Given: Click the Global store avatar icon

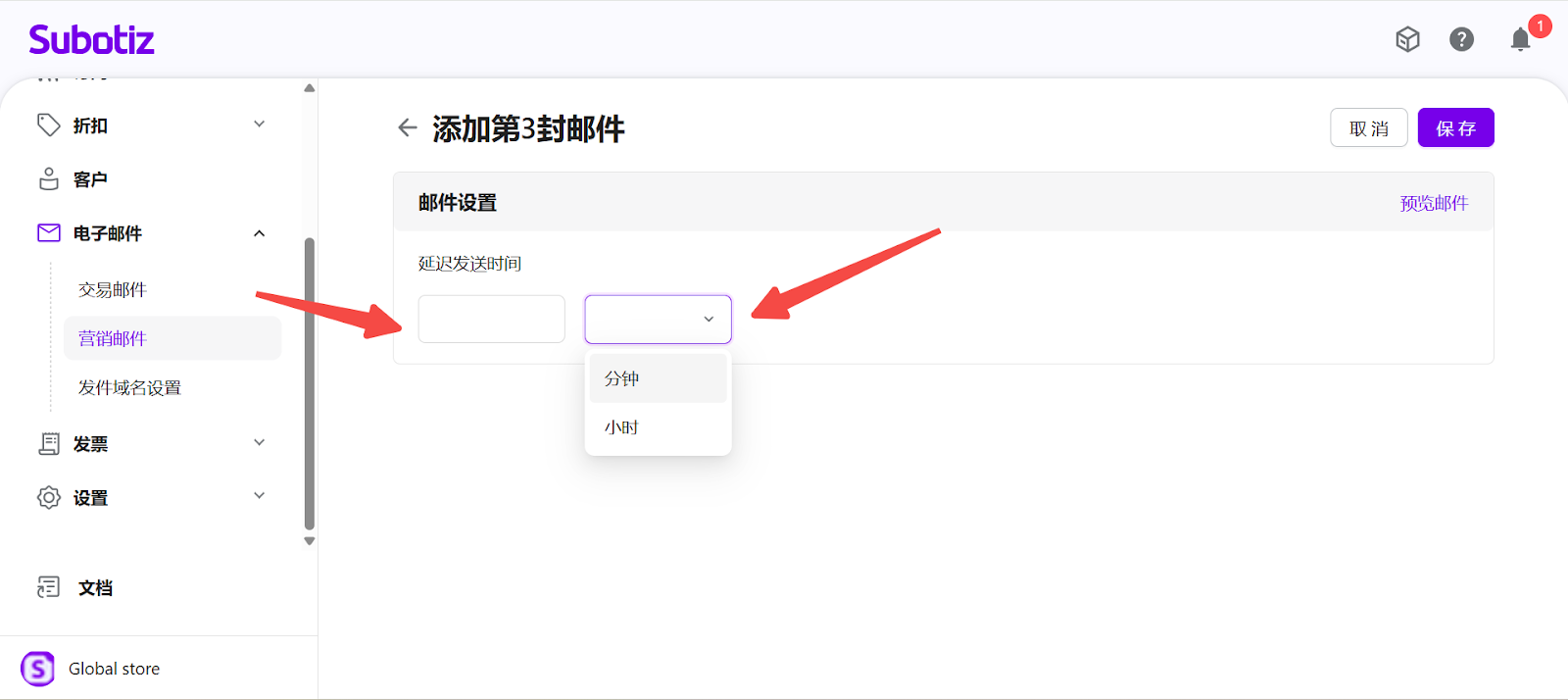Looking at the screenshot, I should (38, 669).
